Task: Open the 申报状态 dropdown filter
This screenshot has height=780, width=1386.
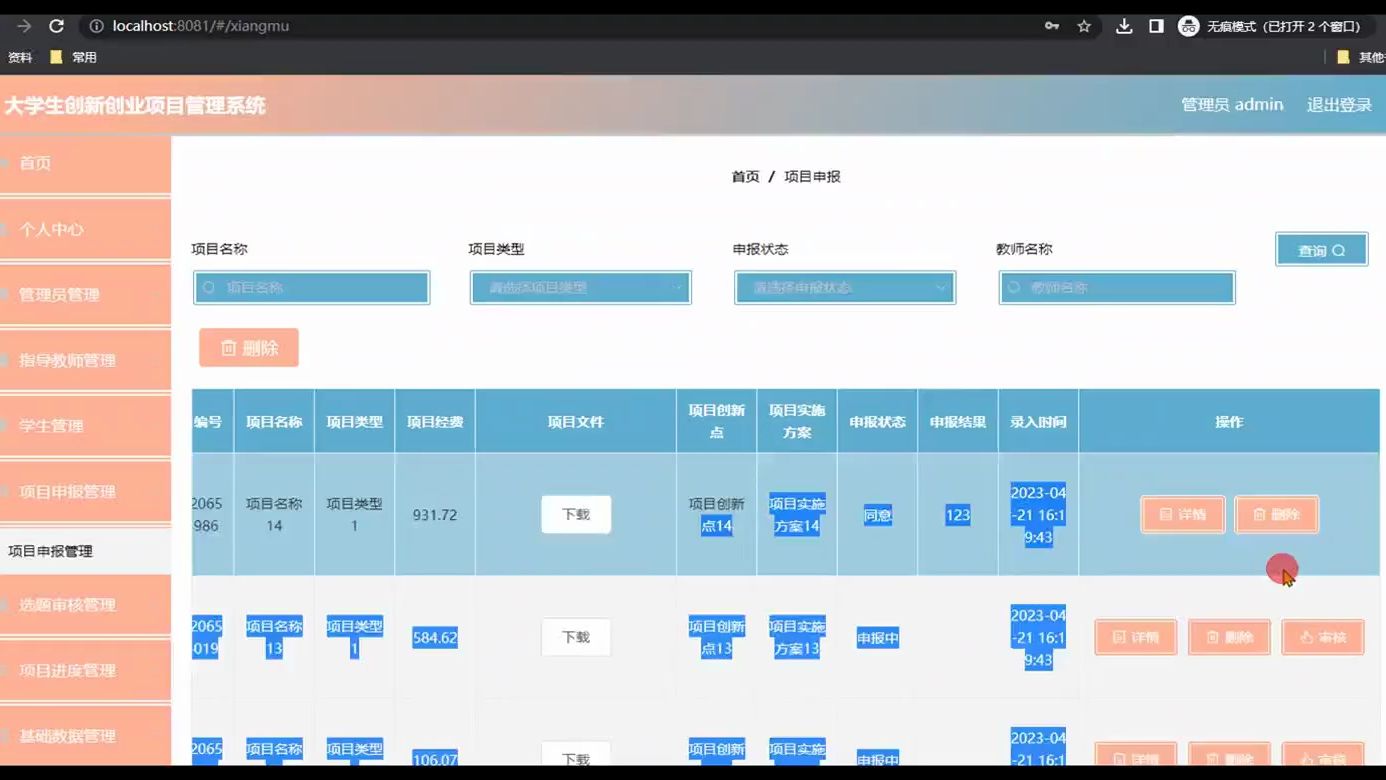Action: [845, 288]
